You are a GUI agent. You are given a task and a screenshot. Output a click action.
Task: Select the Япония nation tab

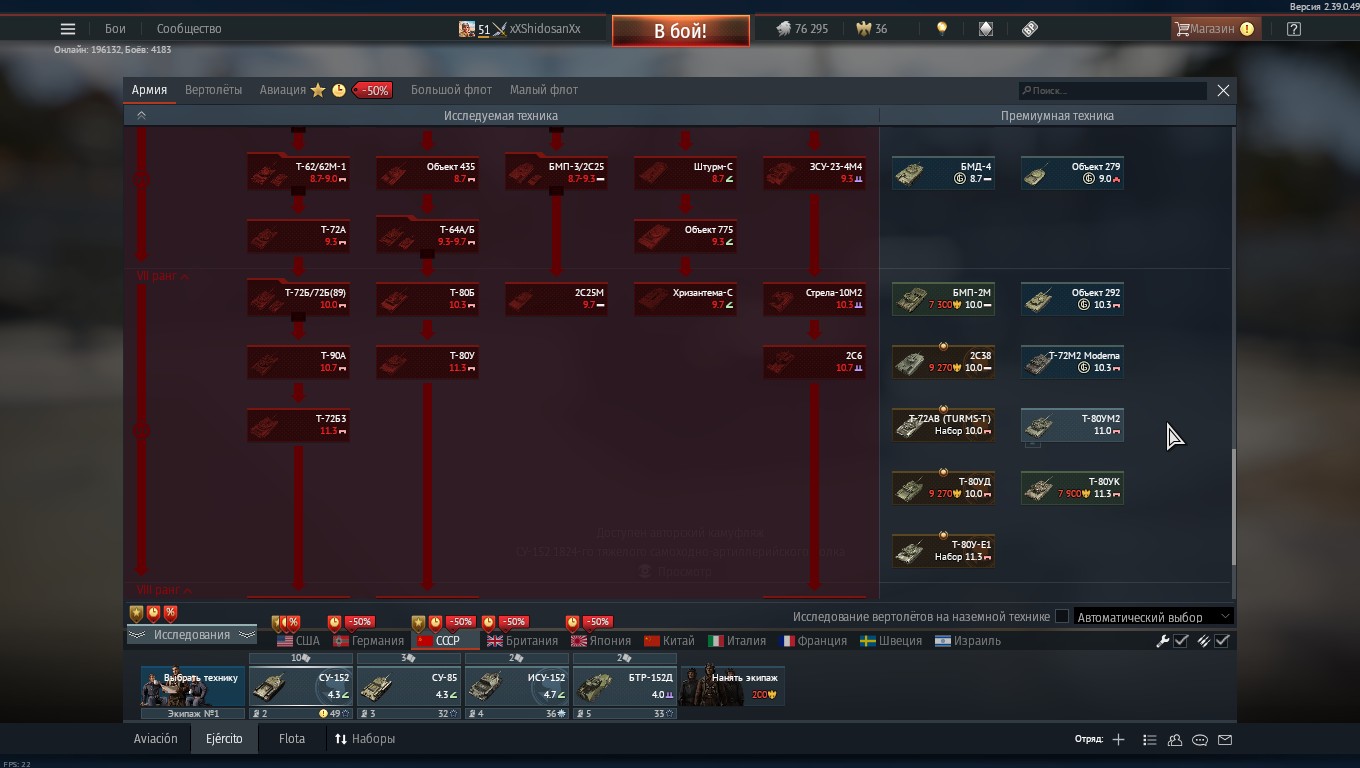601,641
